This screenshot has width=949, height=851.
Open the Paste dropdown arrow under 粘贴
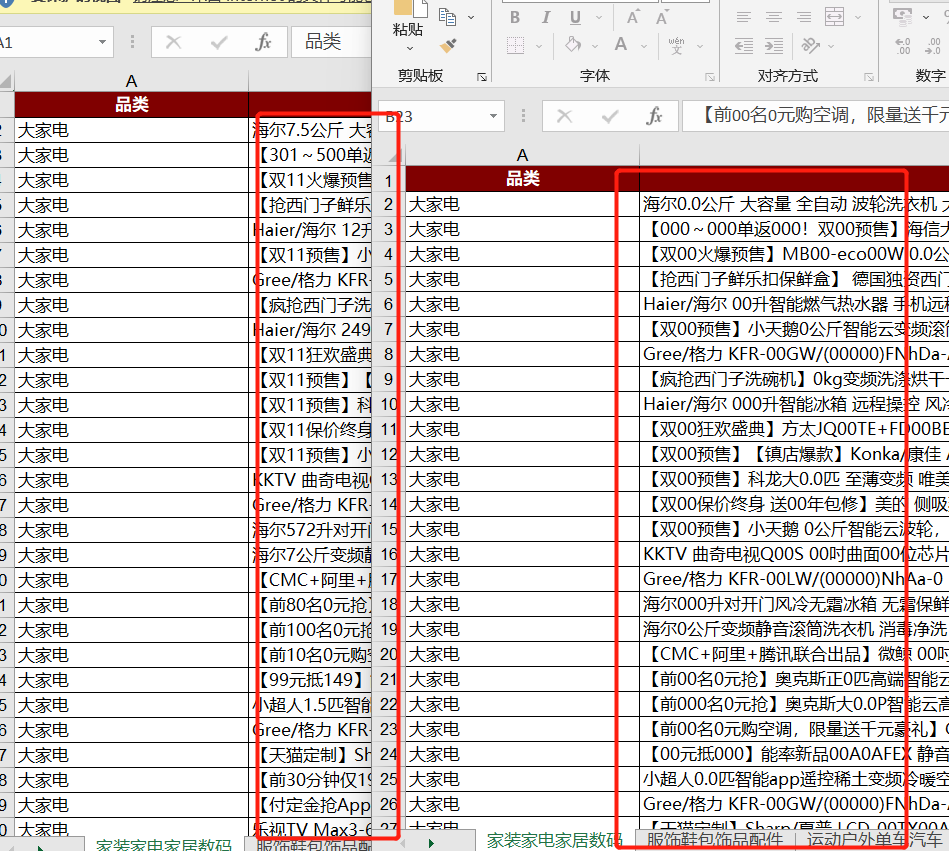(x=409, y=48)
